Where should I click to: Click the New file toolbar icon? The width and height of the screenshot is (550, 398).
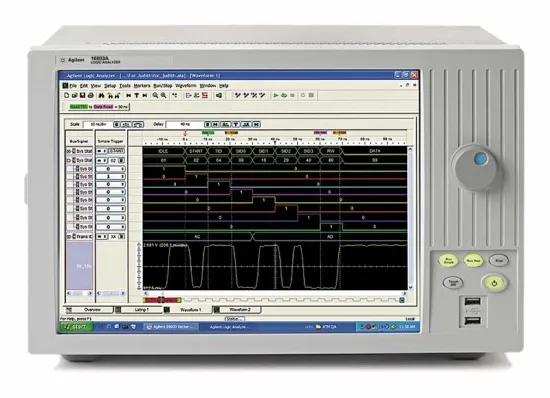coord(67,95)
